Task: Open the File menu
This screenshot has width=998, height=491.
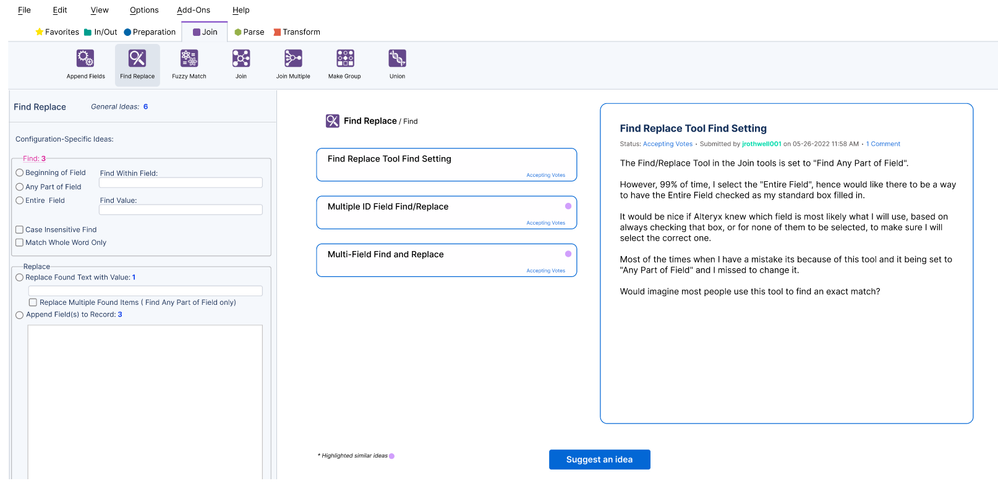Action: (x=24, y=10)
